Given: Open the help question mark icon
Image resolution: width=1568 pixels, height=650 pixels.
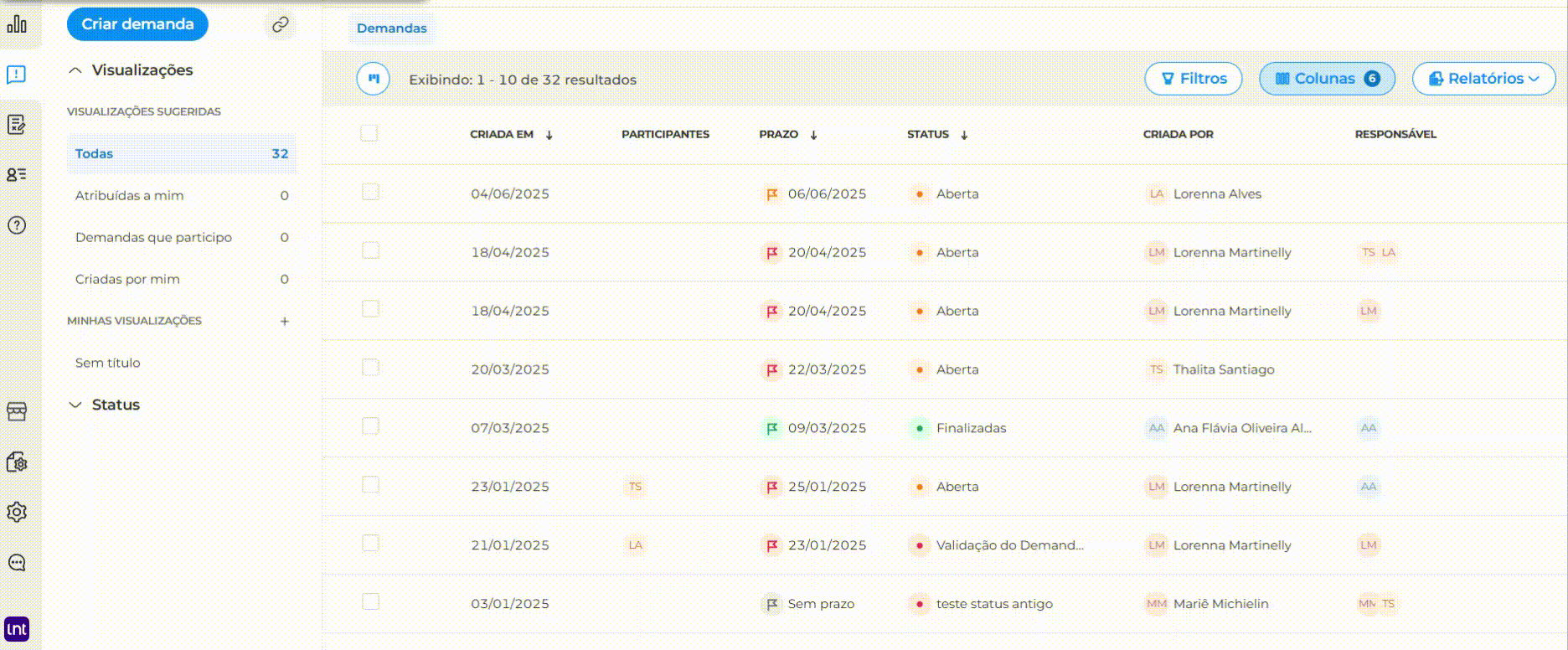Looking at the screenshot, I should click(17, 225).
